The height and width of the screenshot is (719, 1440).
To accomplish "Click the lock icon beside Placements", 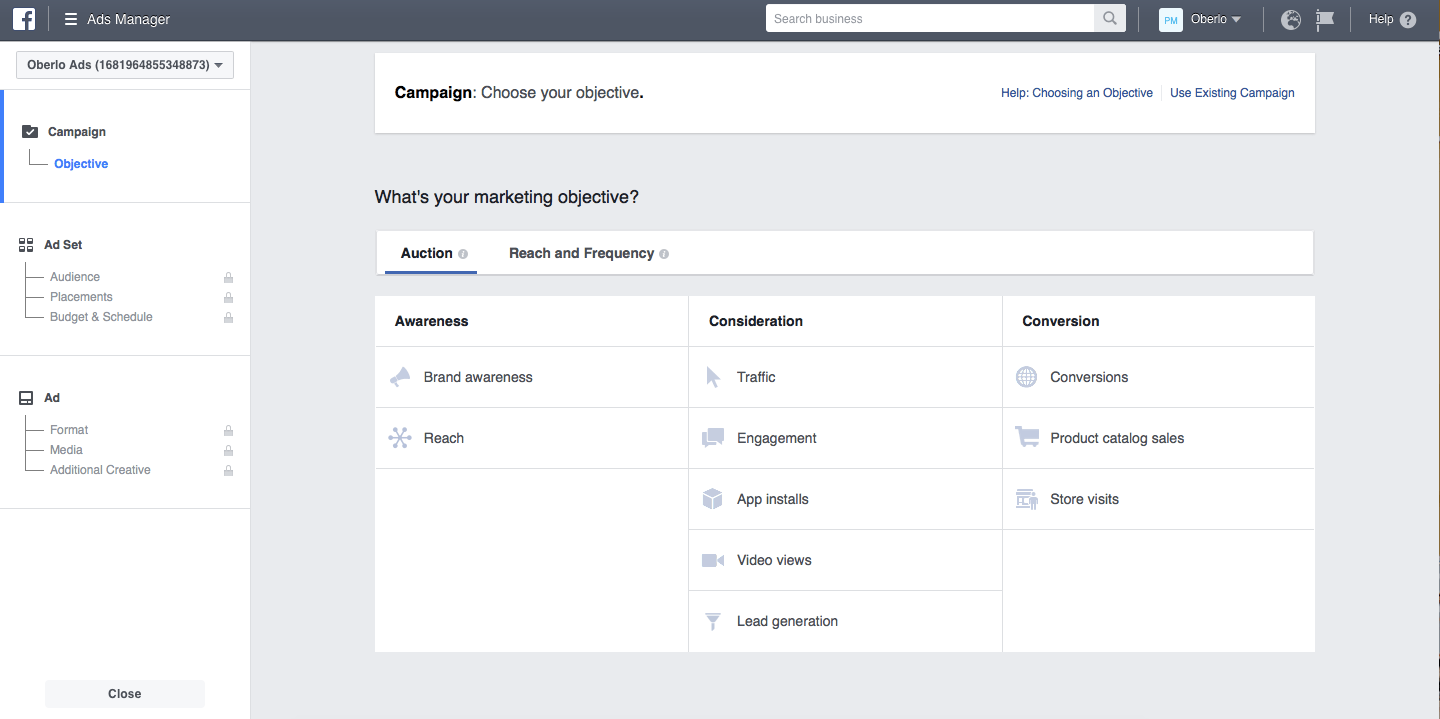I will 228,297.
